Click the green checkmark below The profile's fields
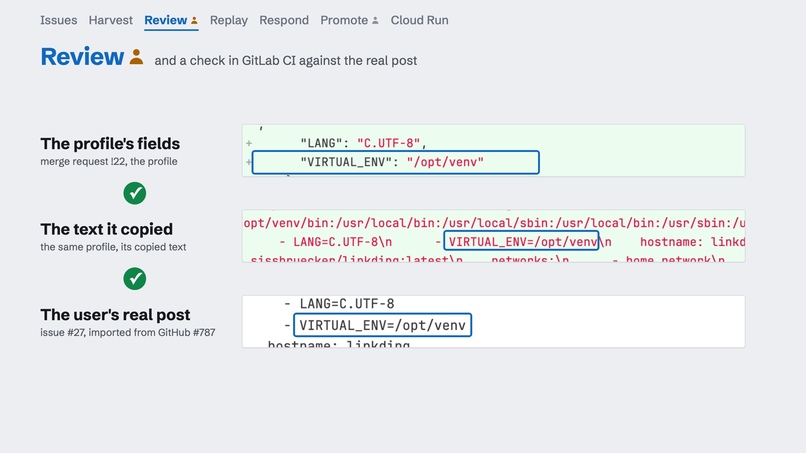The height and width of the screenshot is (453, 806). (135, 193)
